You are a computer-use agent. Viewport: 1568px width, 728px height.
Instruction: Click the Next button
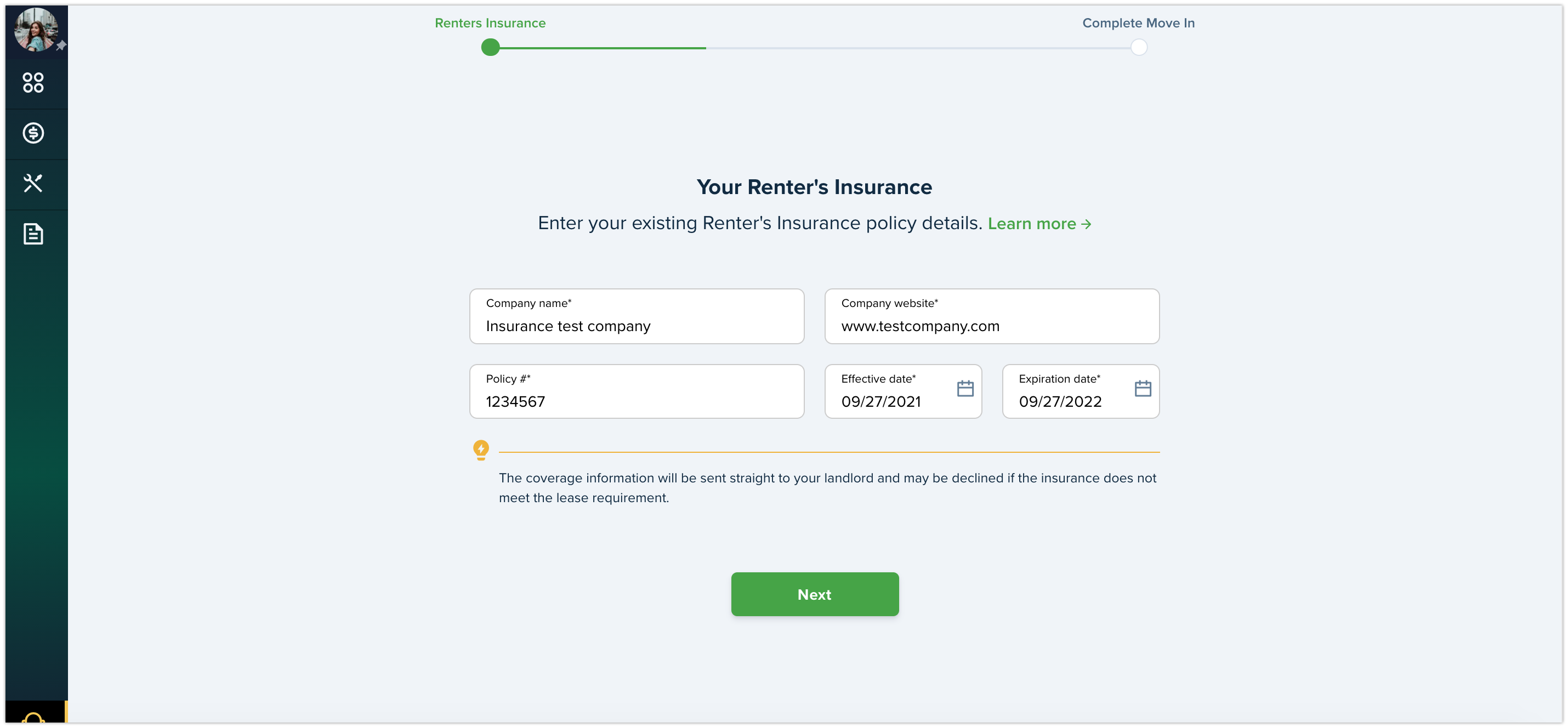click(x=815, y=594)
